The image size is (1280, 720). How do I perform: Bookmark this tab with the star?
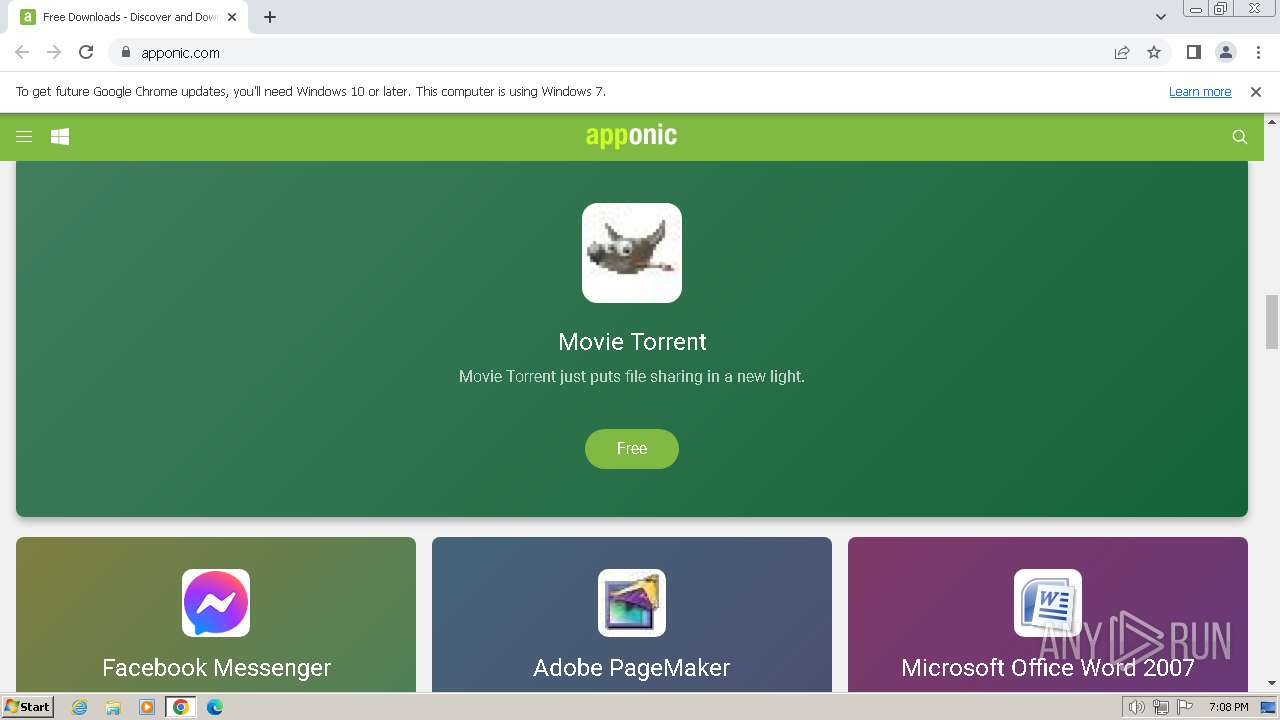pyautogui.click(x=1154, y=52)
